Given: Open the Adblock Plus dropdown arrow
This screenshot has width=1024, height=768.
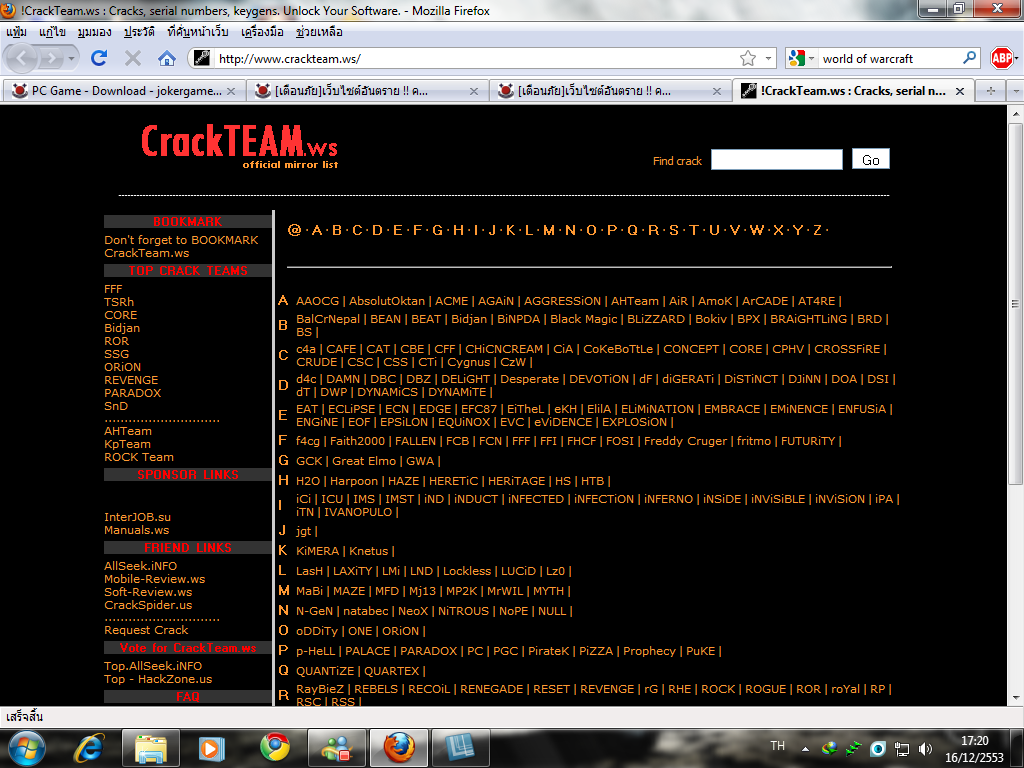Looking at the screenshot, I should pos(1016,59).
